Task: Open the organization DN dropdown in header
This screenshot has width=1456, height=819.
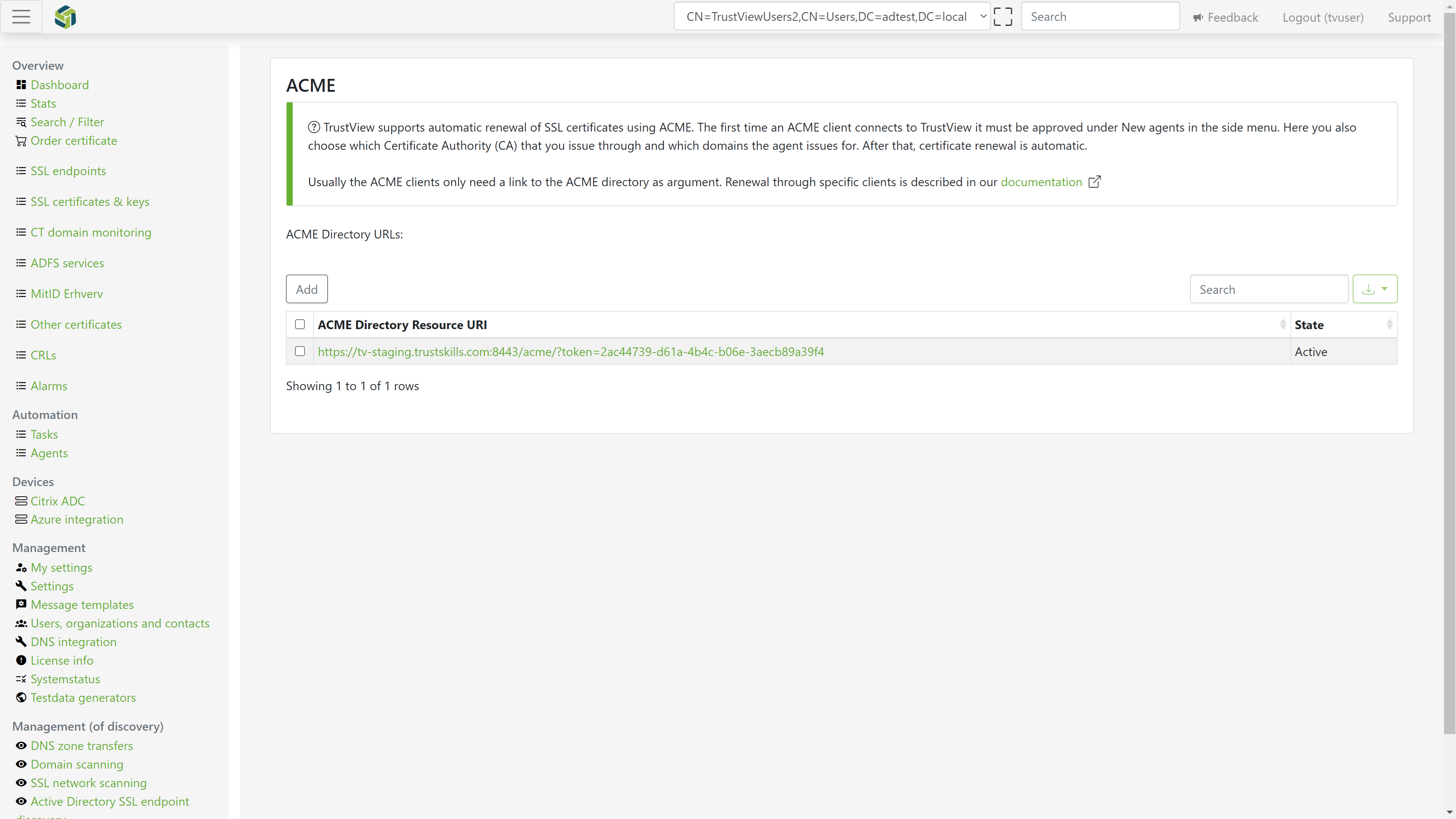Action: tap(832, 17)
